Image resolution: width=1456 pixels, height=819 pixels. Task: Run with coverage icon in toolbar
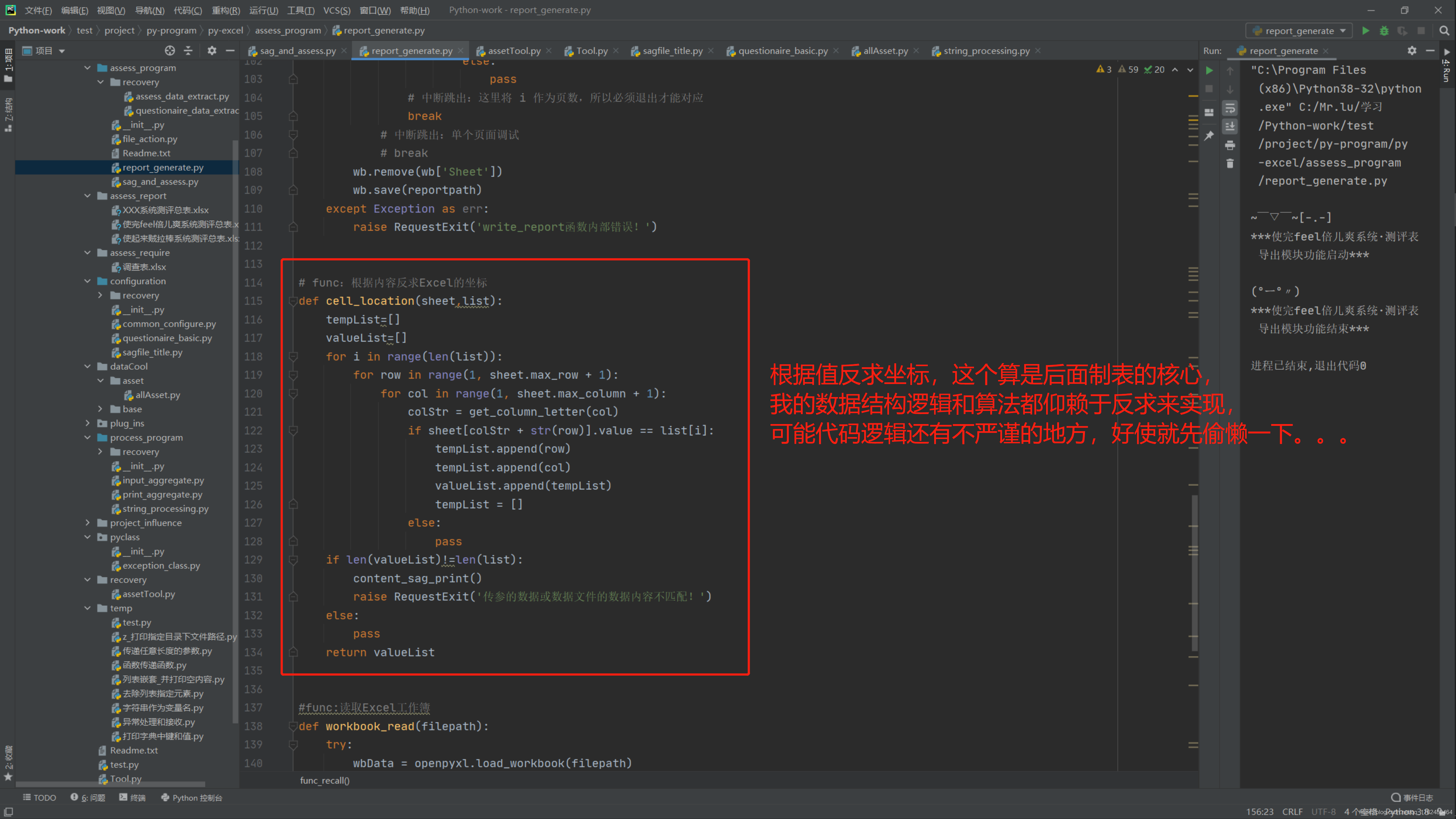pos(1402,31)
